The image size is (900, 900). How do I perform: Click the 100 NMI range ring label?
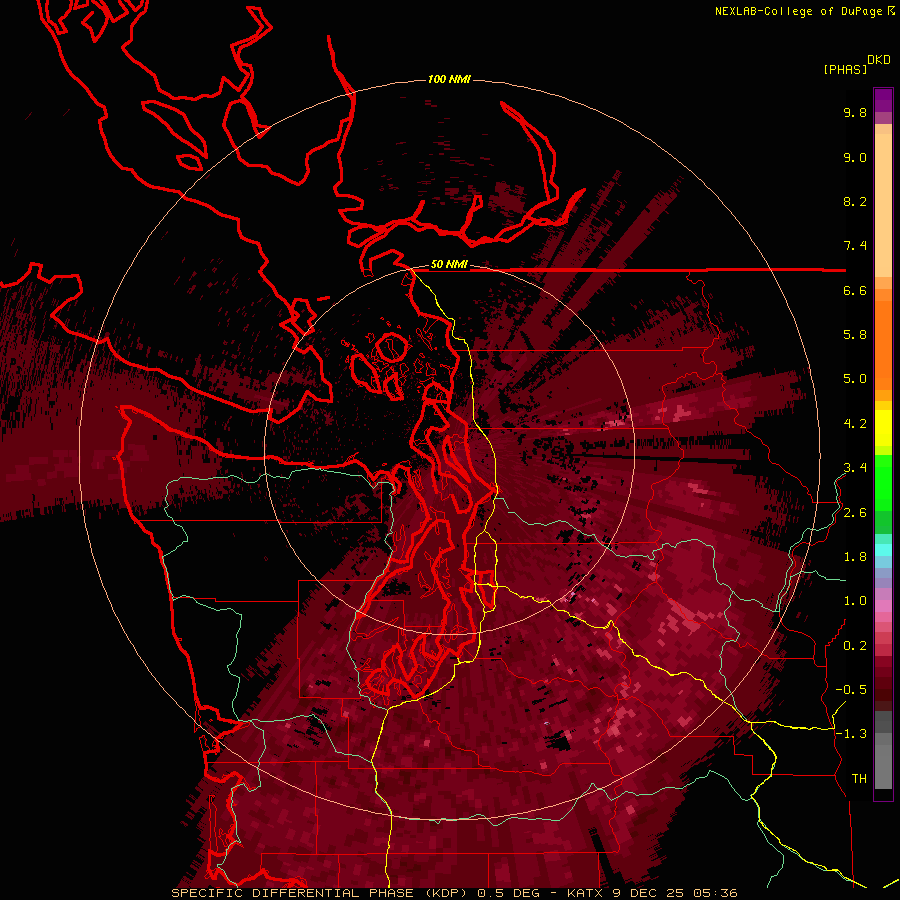point(449,79)
